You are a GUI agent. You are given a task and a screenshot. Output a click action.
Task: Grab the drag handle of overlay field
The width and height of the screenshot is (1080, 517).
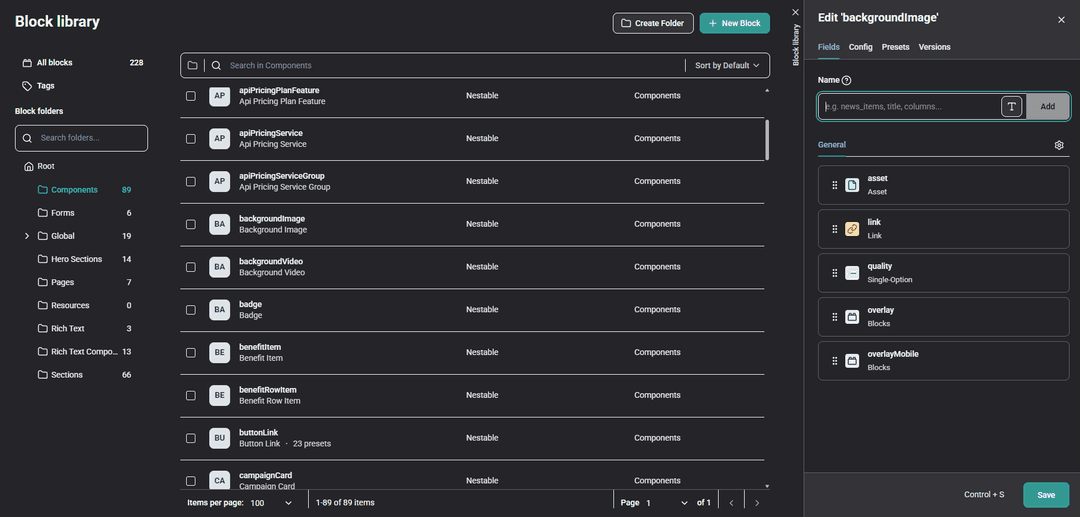click(835, 317)
